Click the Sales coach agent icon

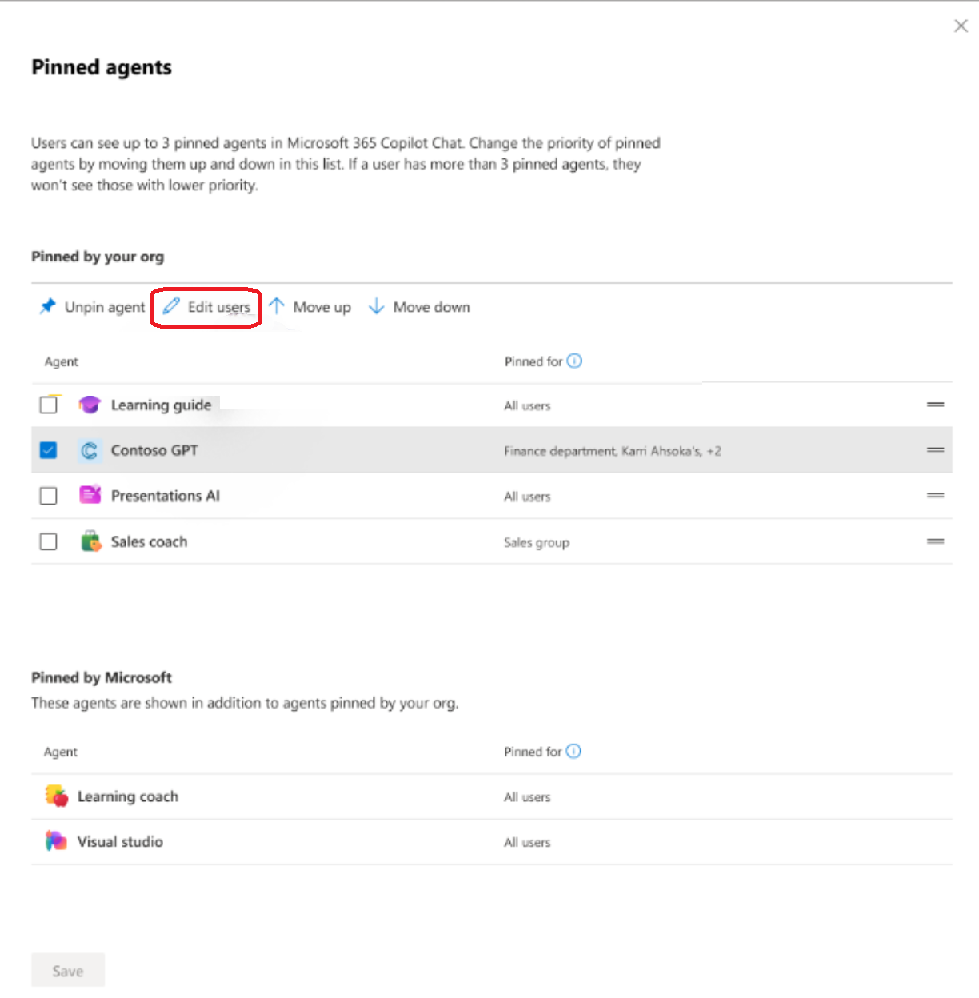point(90,542)
